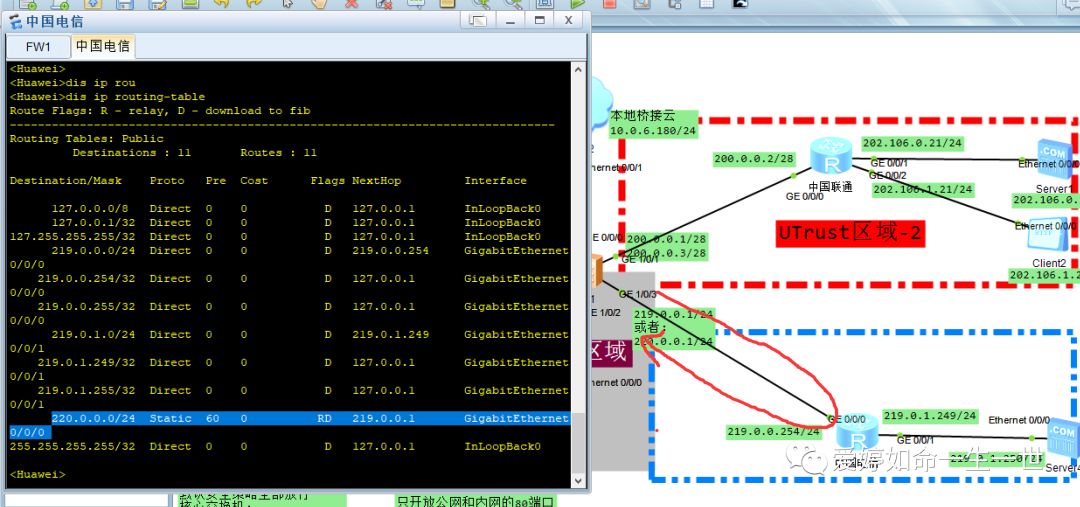This screenshot has height=507, width=1080.
Task: Maximize the 中国电信 terminal window
Action: (540, 21)
